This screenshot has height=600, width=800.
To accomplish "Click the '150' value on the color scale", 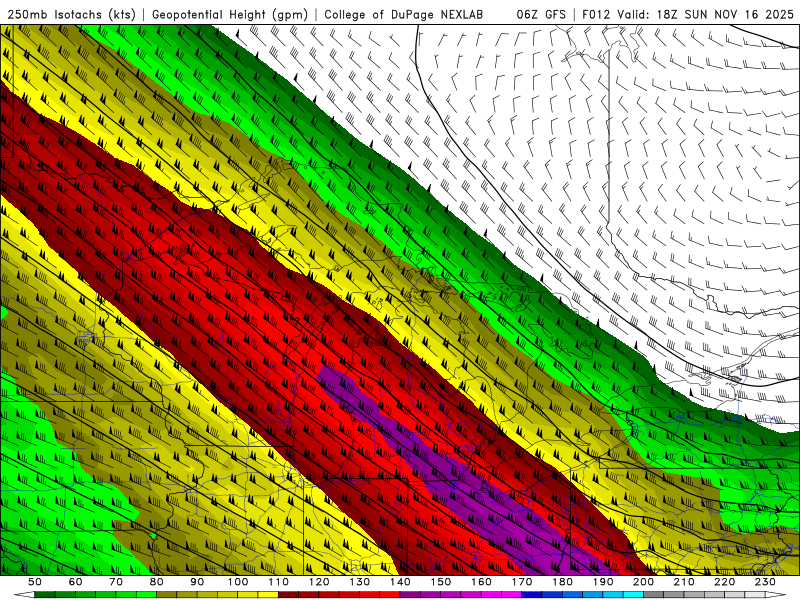I will [x=441, y=582].
